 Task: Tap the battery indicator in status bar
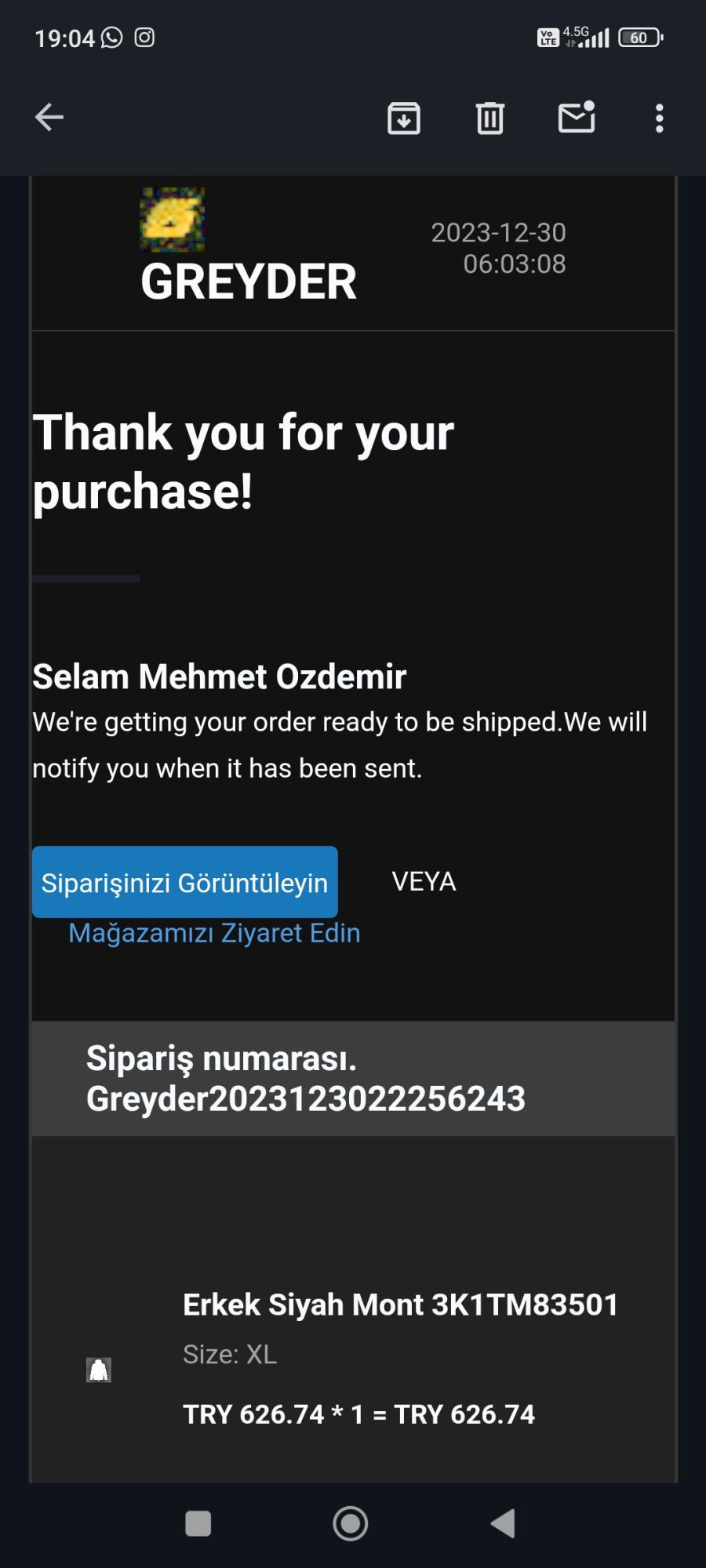(x=640, y=37)
